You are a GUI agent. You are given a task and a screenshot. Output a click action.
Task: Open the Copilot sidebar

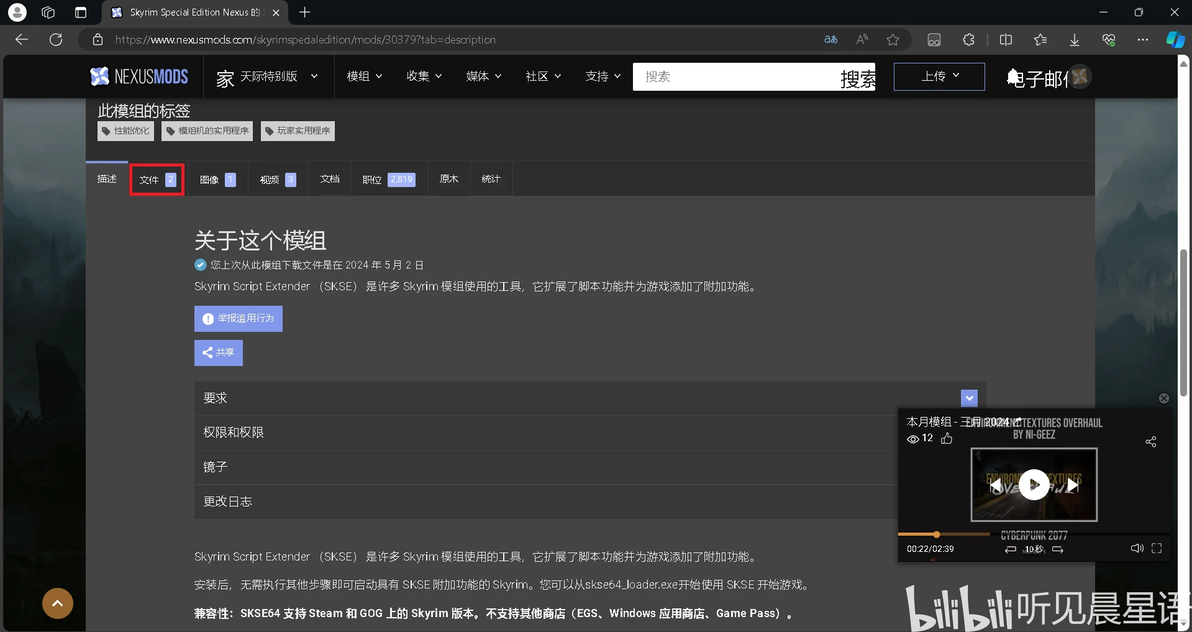tap(1176, 40)
